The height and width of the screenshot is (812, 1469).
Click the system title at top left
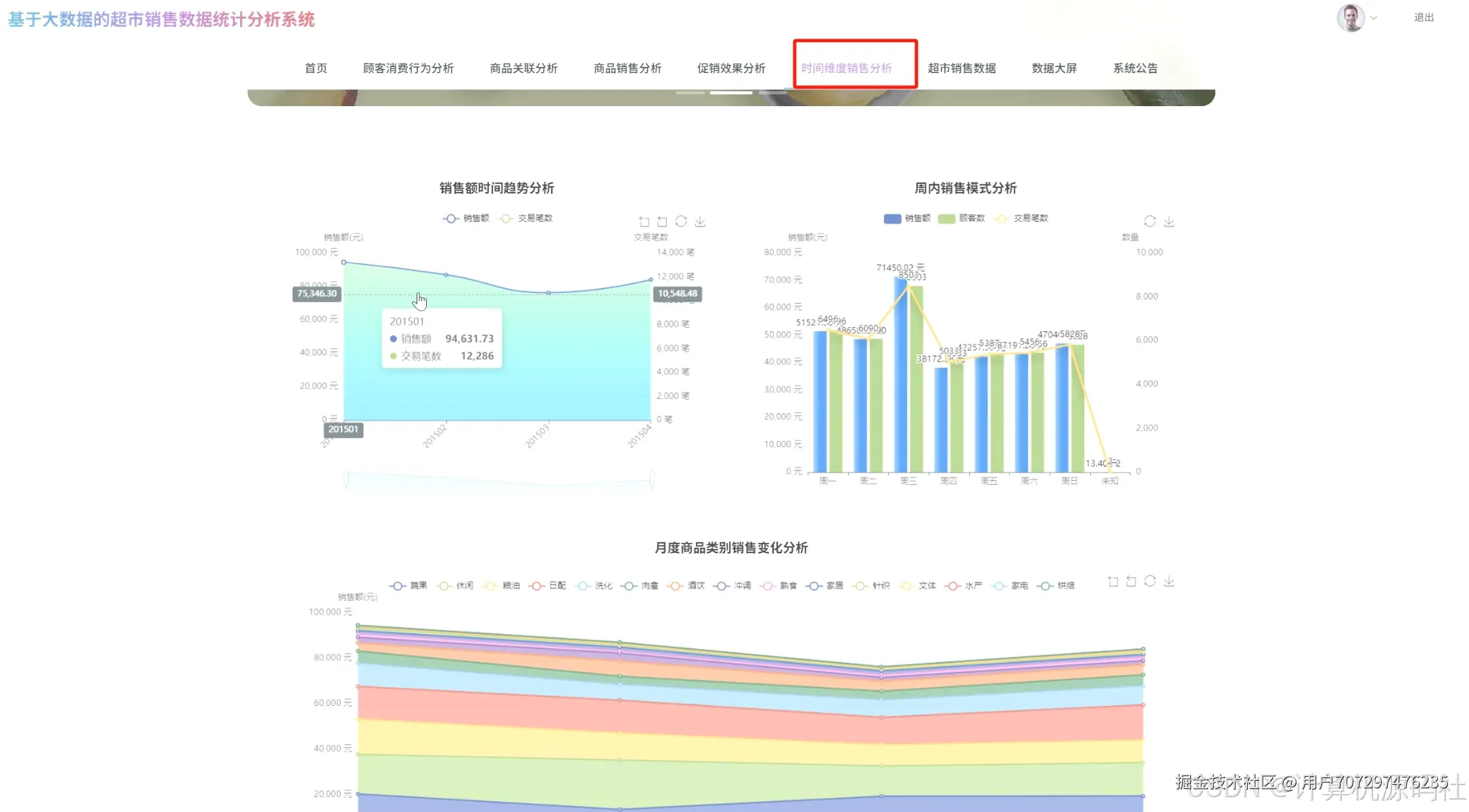[161, 20]
